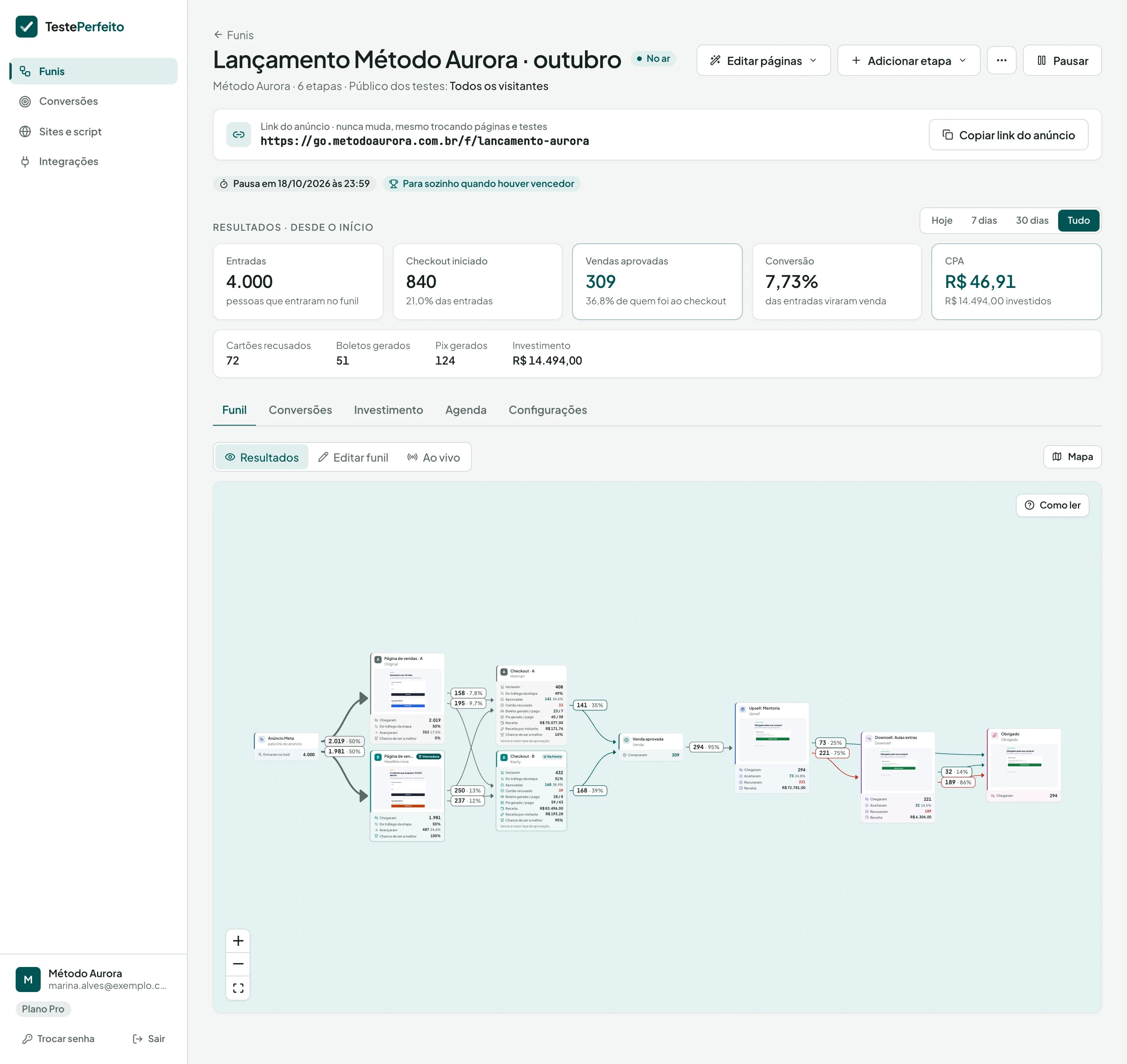Select Funis in the sidebar
This screenshot has width=1127, height=1064.
point(94,71)
